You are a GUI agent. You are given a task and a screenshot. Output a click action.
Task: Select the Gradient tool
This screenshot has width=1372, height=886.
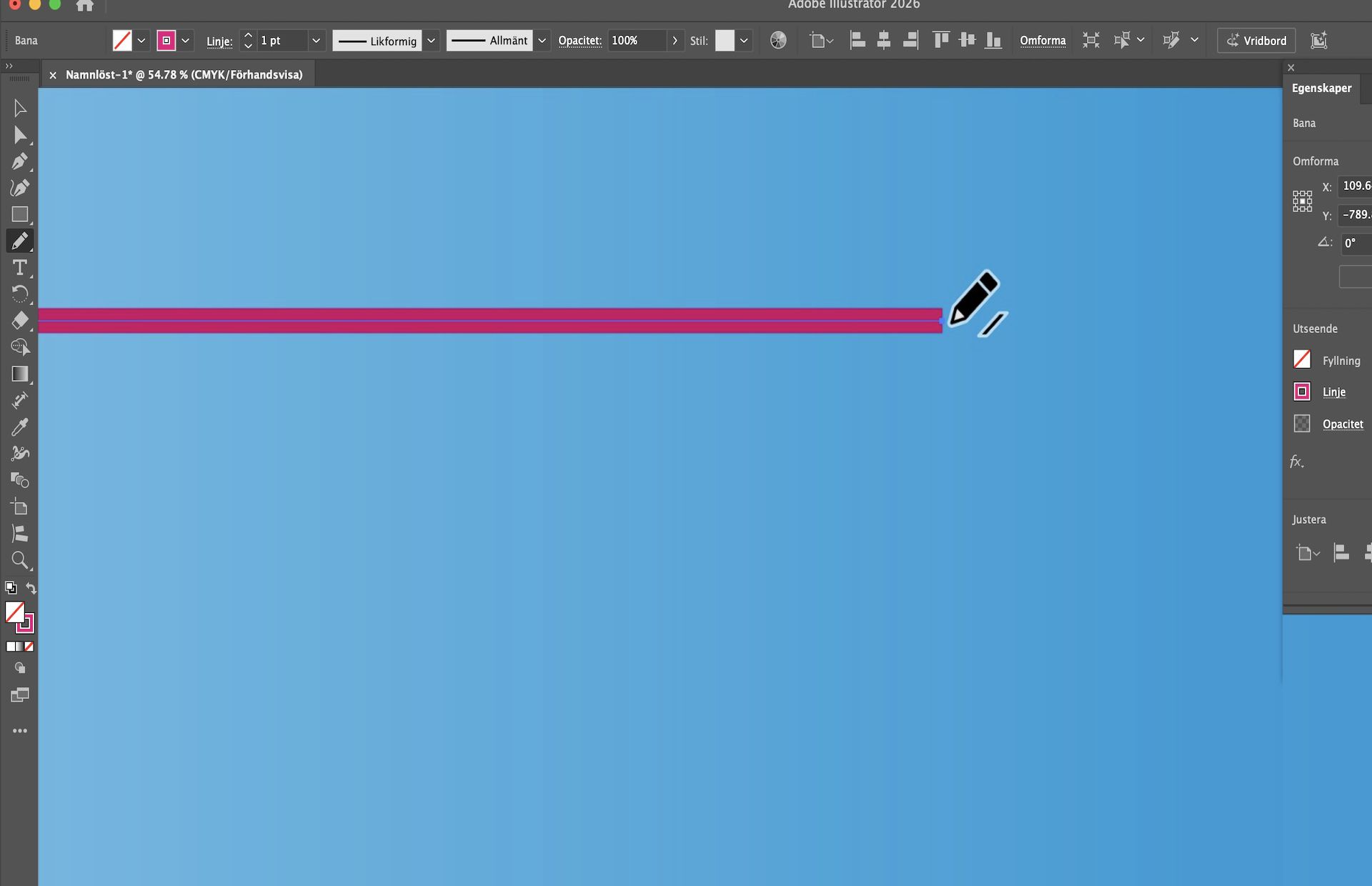tap(19, 374)
